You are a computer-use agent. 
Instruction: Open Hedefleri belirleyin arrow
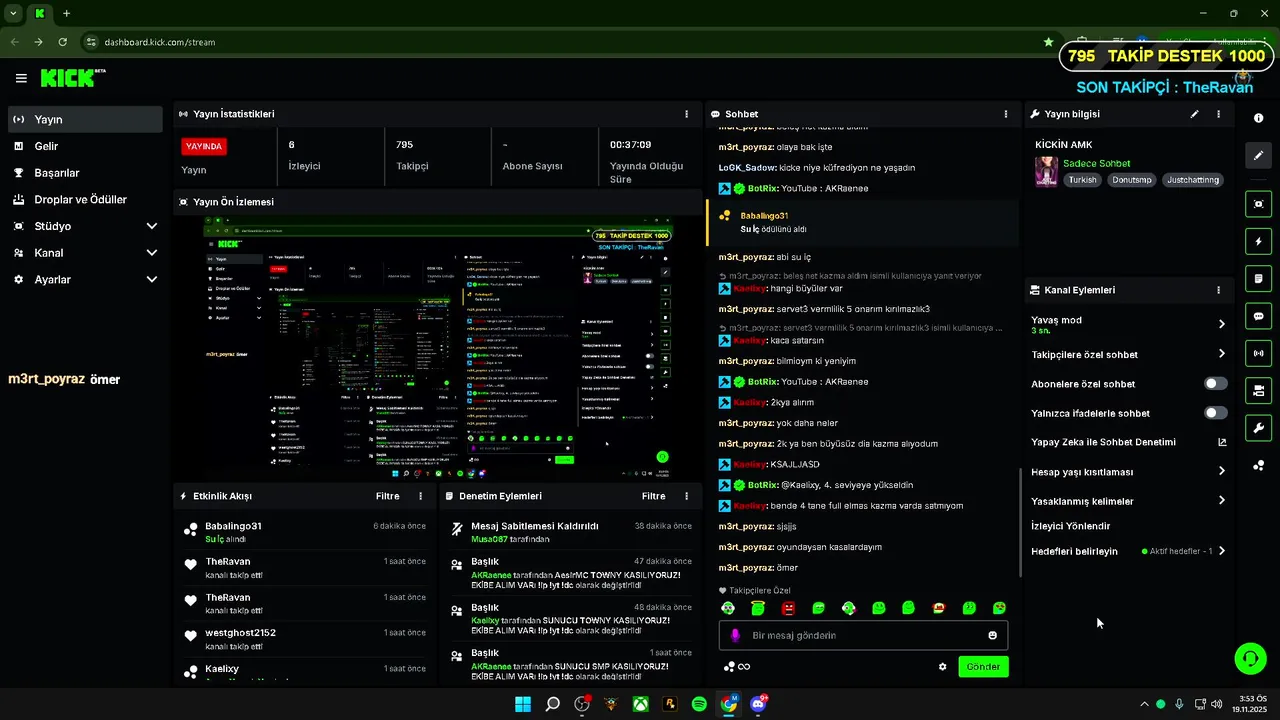[x=1222, y=551]
